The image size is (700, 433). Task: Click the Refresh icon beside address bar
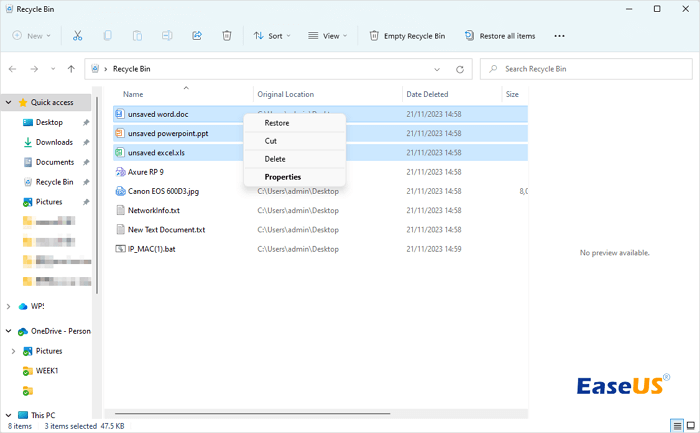pyautogui.click(x=460, y=69)
